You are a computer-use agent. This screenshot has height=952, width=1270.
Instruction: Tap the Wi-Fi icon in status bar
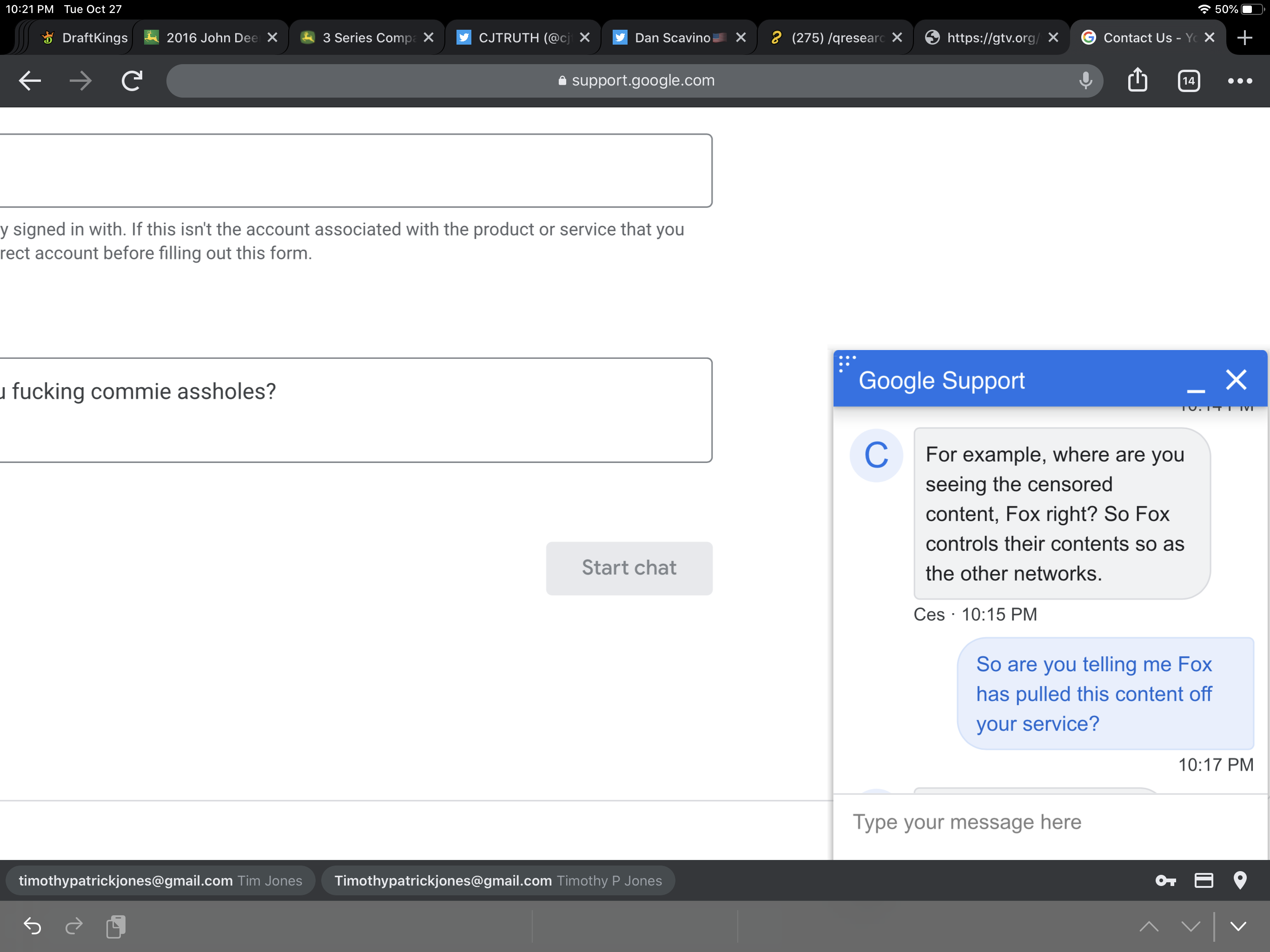[x=1204, y=9]
